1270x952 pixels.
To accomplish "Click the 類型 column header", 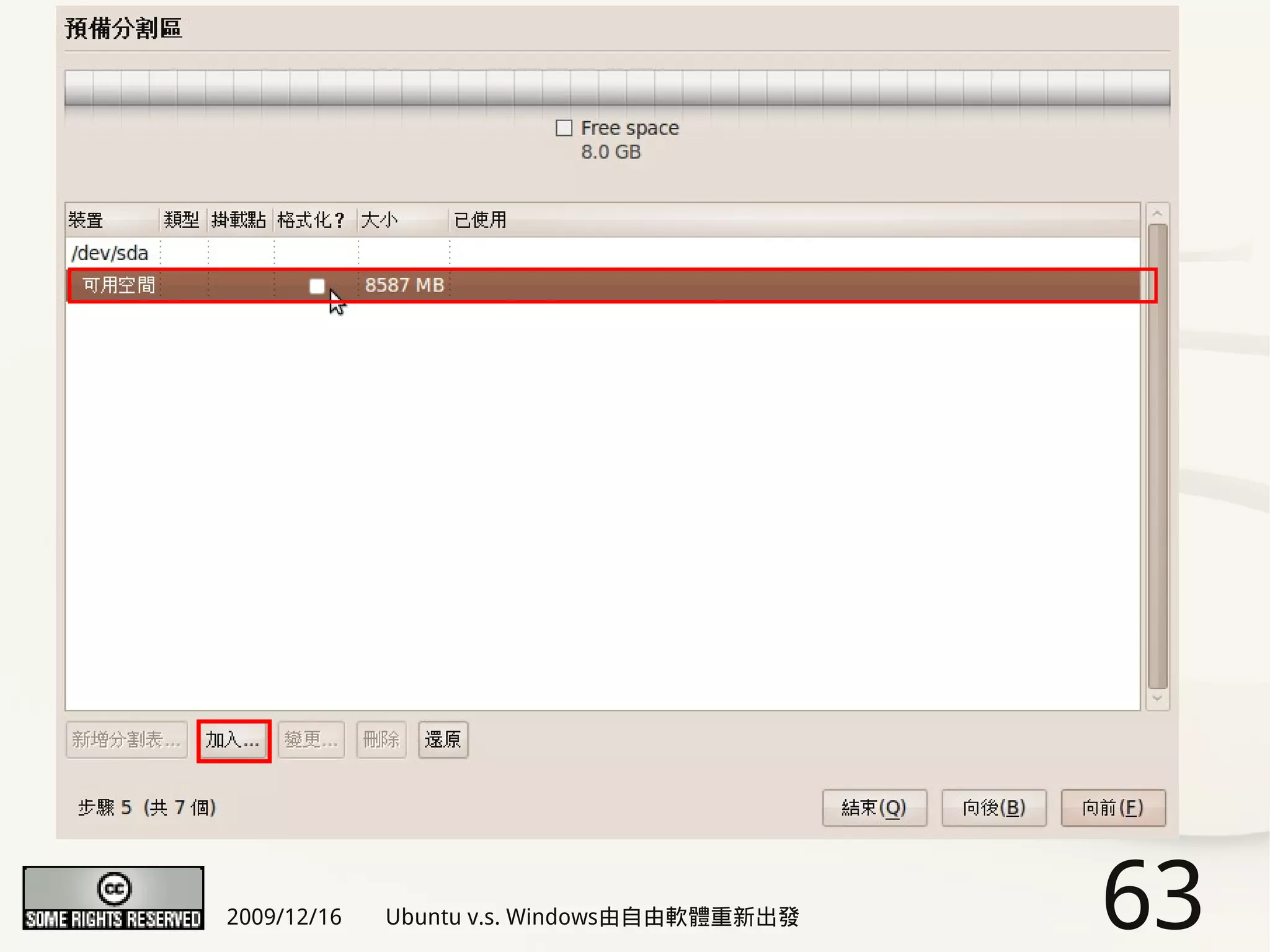I will tap(182, 220).
